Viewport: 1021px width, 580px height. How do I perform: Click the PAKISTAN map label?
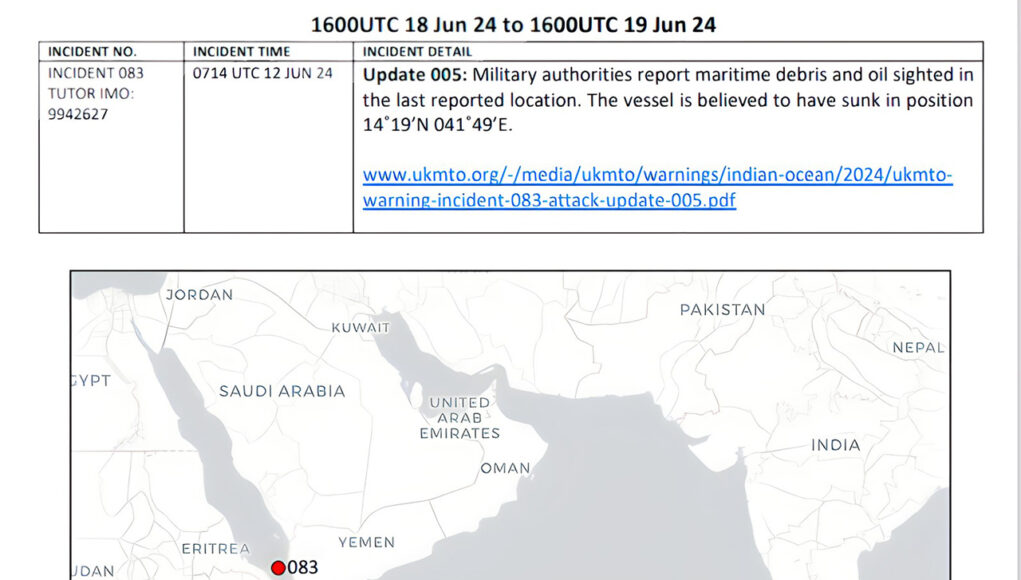722,310
